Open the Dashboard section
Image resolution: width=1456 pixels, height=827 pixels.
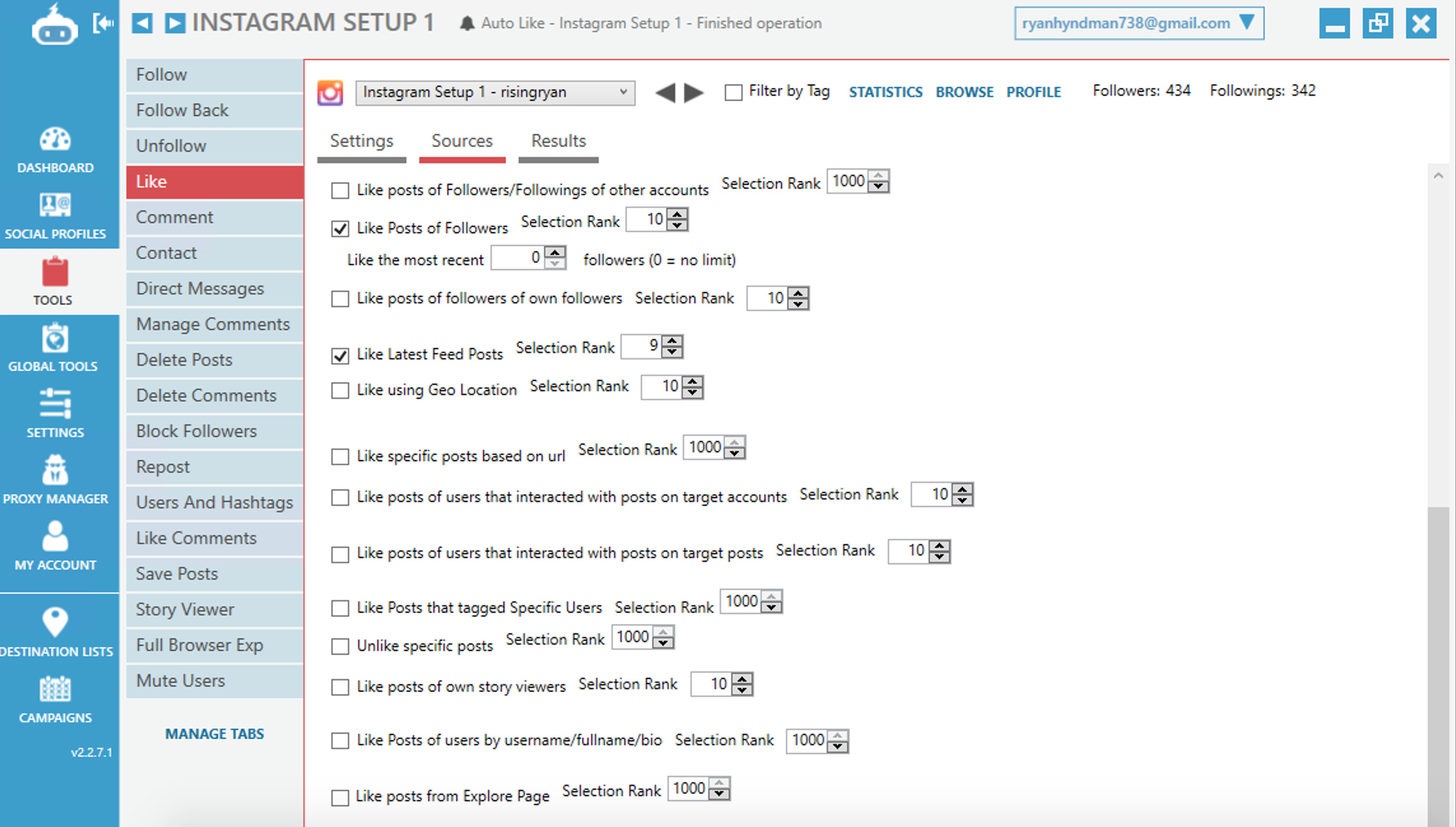click(55, 150)
